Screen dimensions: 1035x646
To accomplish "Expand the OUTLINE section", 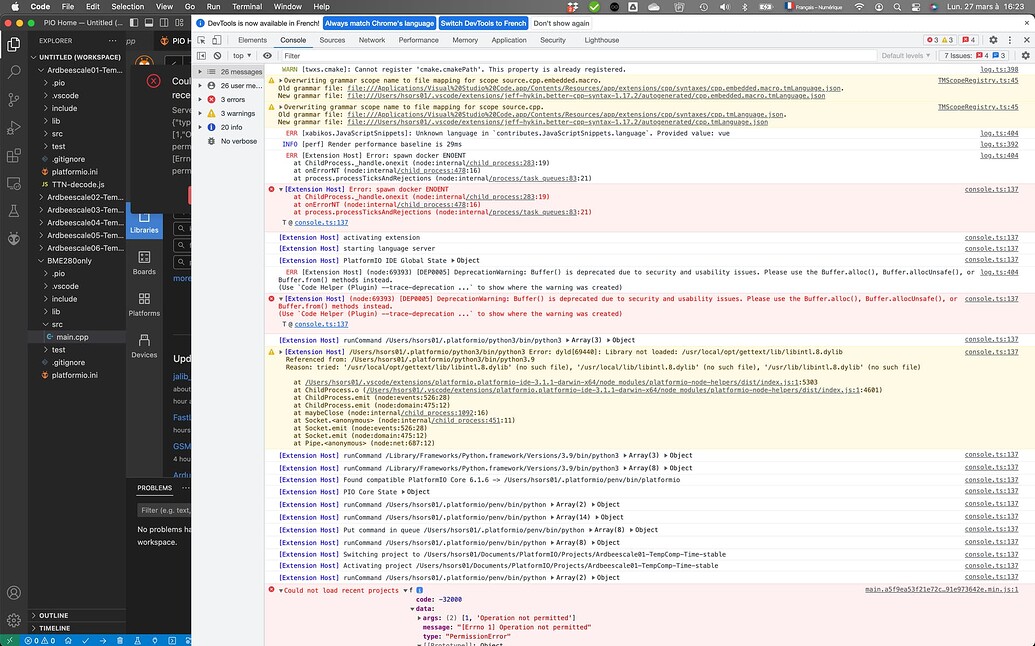I will pyautogui.click(x=78, y=616).
